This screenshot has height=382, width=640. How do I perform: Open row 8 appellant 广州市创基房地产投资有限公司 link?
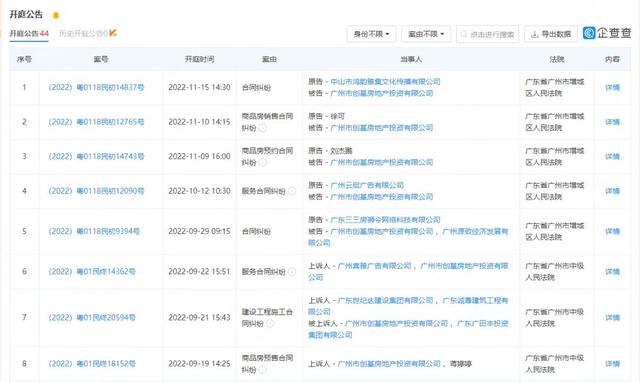pyautogui.click(x=389, y=364)
